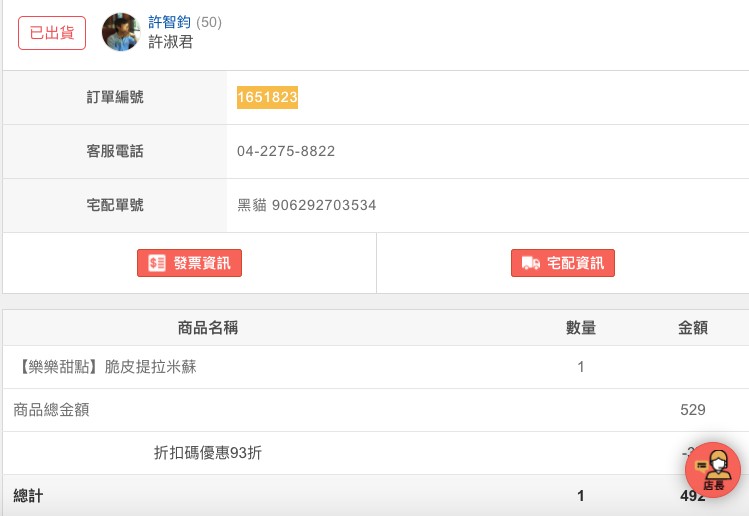Select the highlighted order number 1651823
Screen dimensions: 749x516
pos(268,97)
